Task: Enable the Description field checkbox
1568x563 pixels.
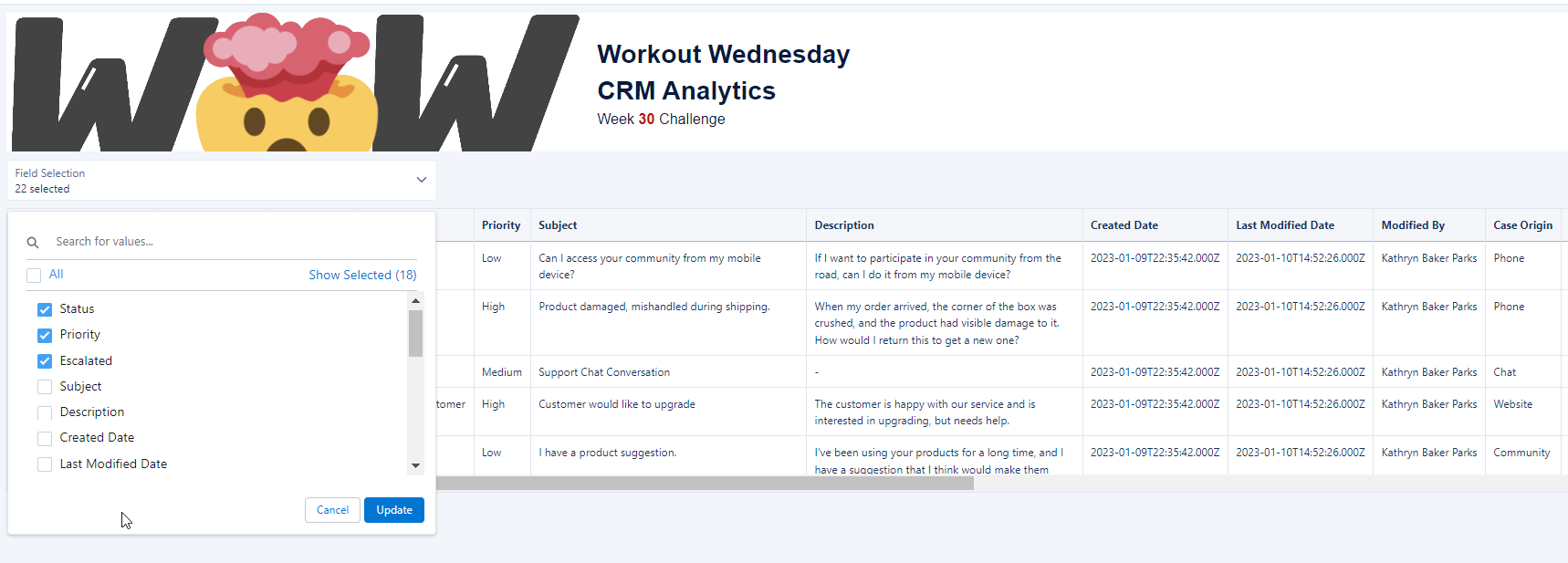Action: click(x=45, y=412)
